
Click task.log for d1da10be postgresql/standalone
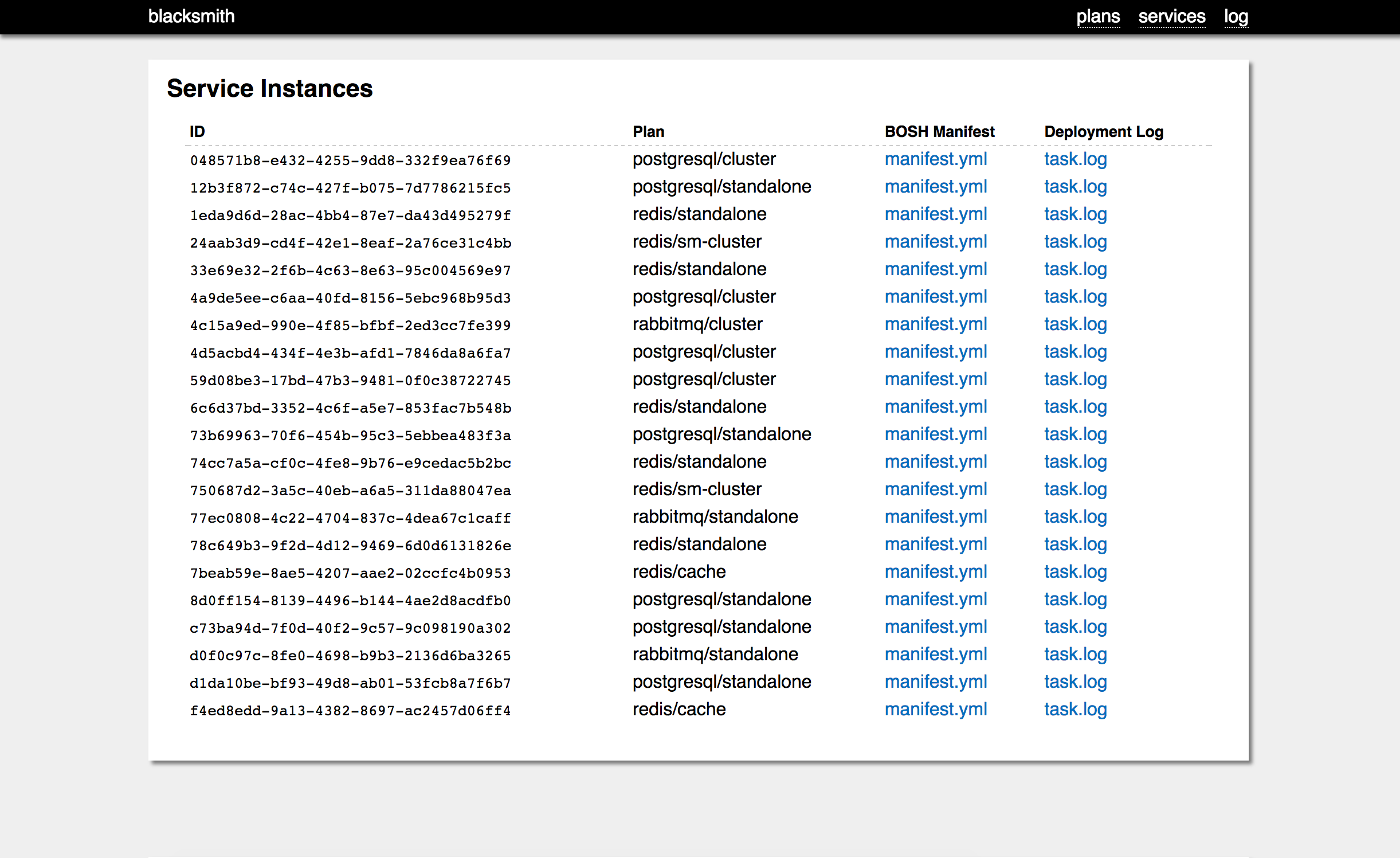pos(1076,682)
